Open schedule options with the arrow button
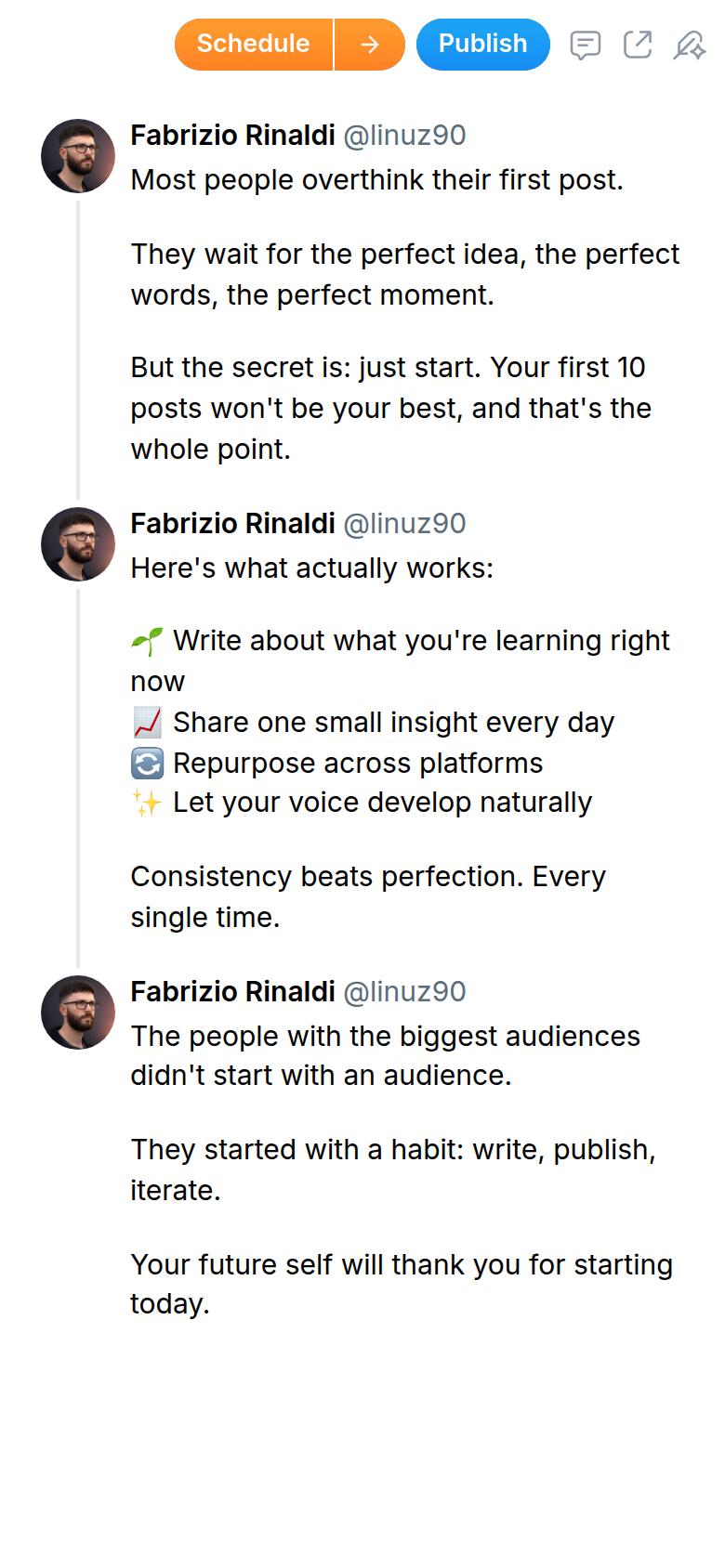725x1568 pixels. pyautogui.click(x=370, y=45)
